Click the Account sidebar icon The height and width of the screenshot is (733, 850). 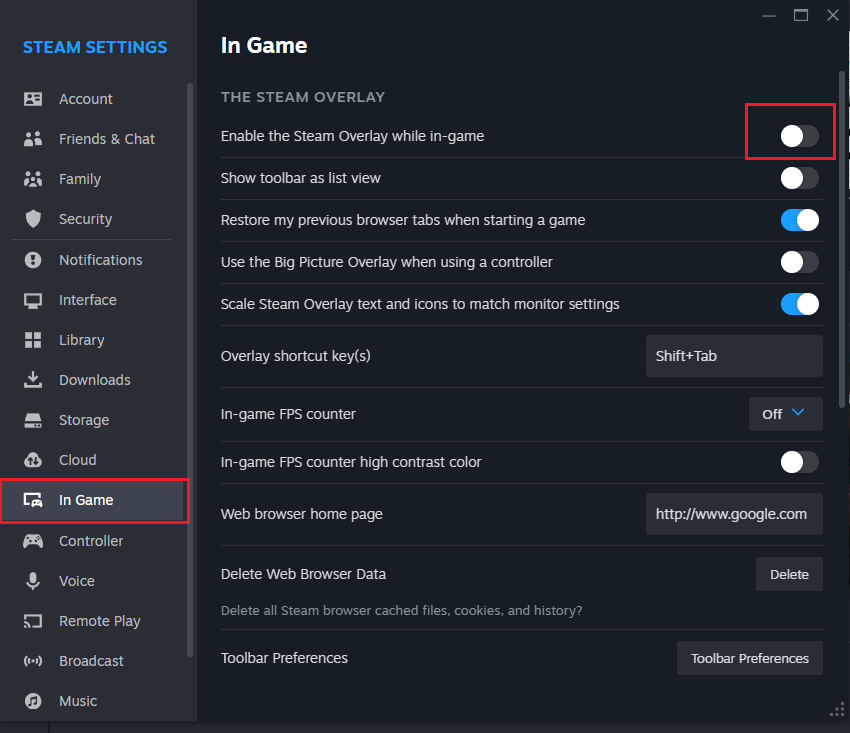point(33,99)
